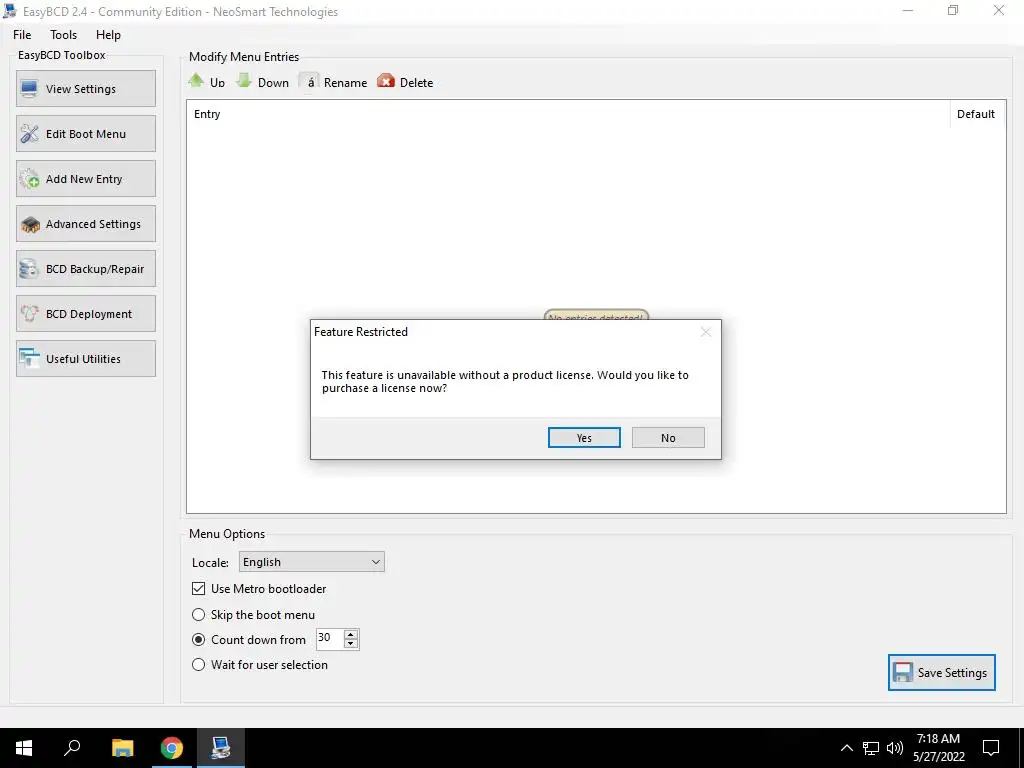This screenshot has width=1024, height=768.
Task: Click the Rename entry icon
Action: pos(310,82)
